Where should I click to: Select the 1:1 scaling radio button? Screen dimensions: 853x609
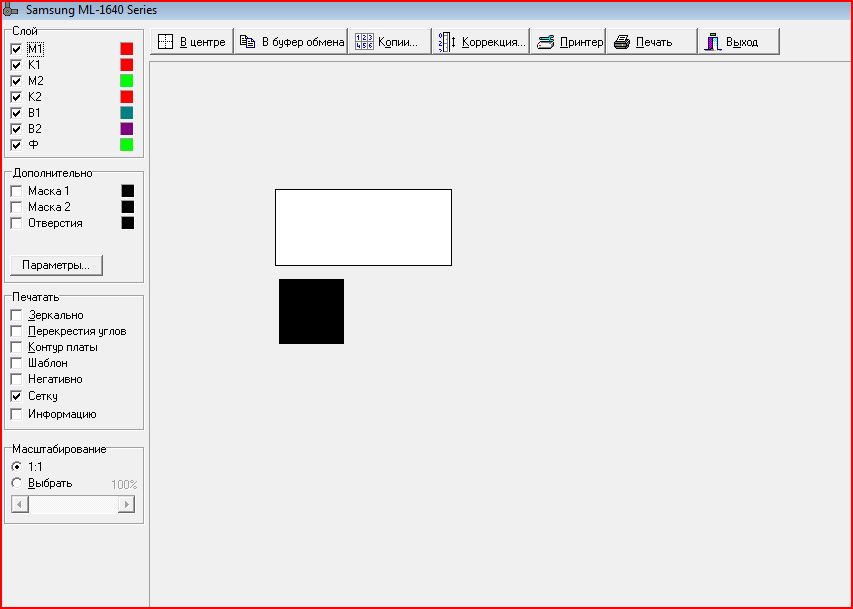coord(17,466)
